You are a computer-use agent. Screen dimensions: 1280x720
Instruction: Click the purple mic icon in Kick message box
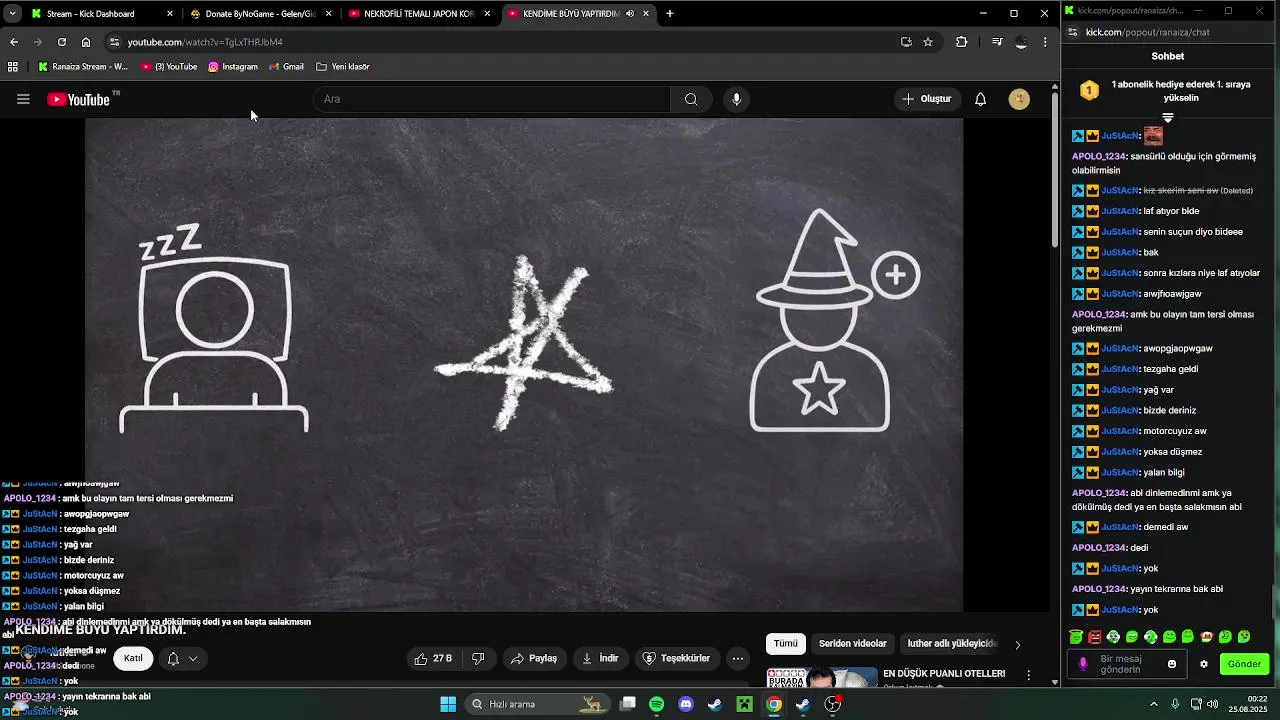(1083, 664)
